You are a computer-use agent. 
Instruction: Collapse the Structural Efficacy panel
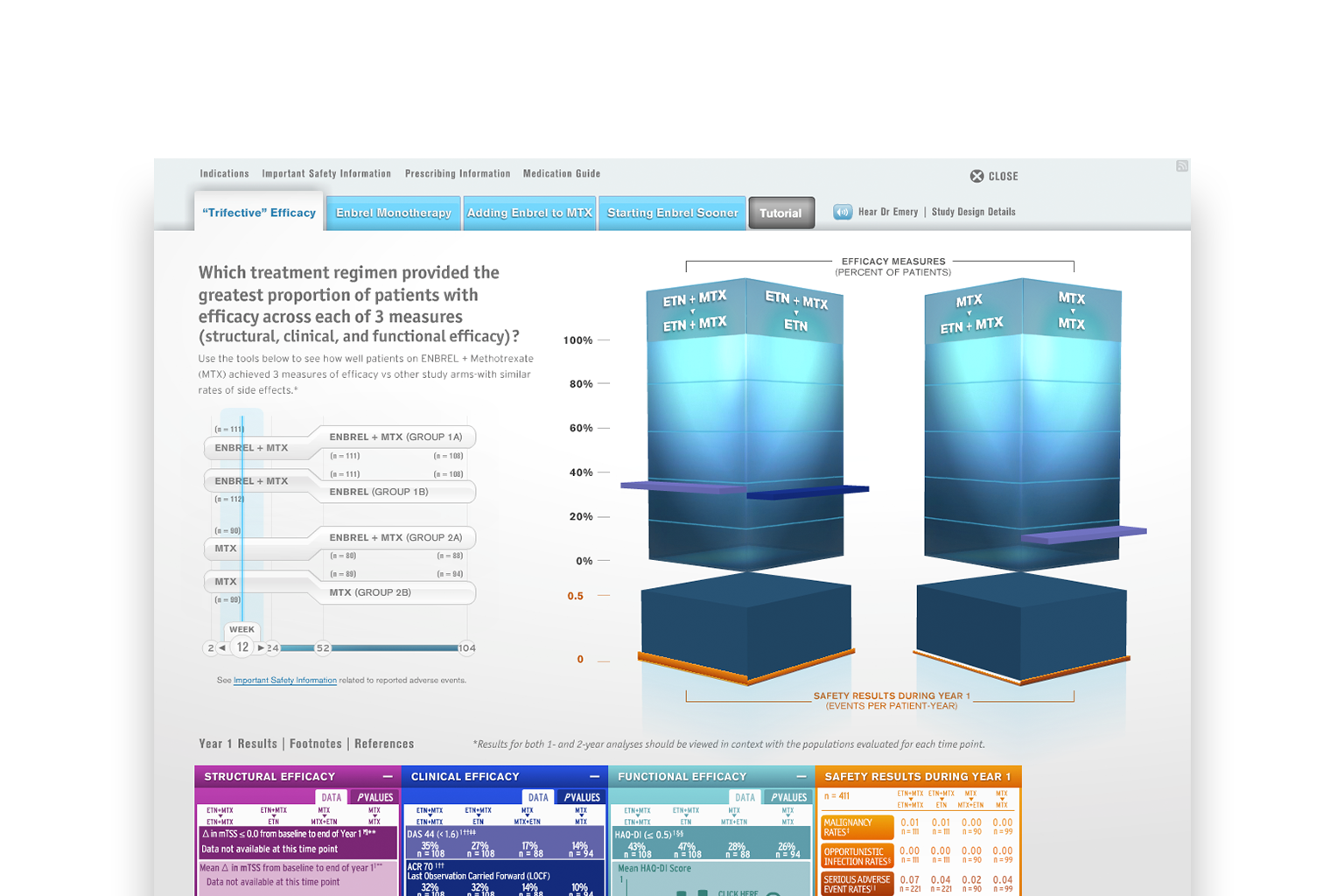click(388, 777)
